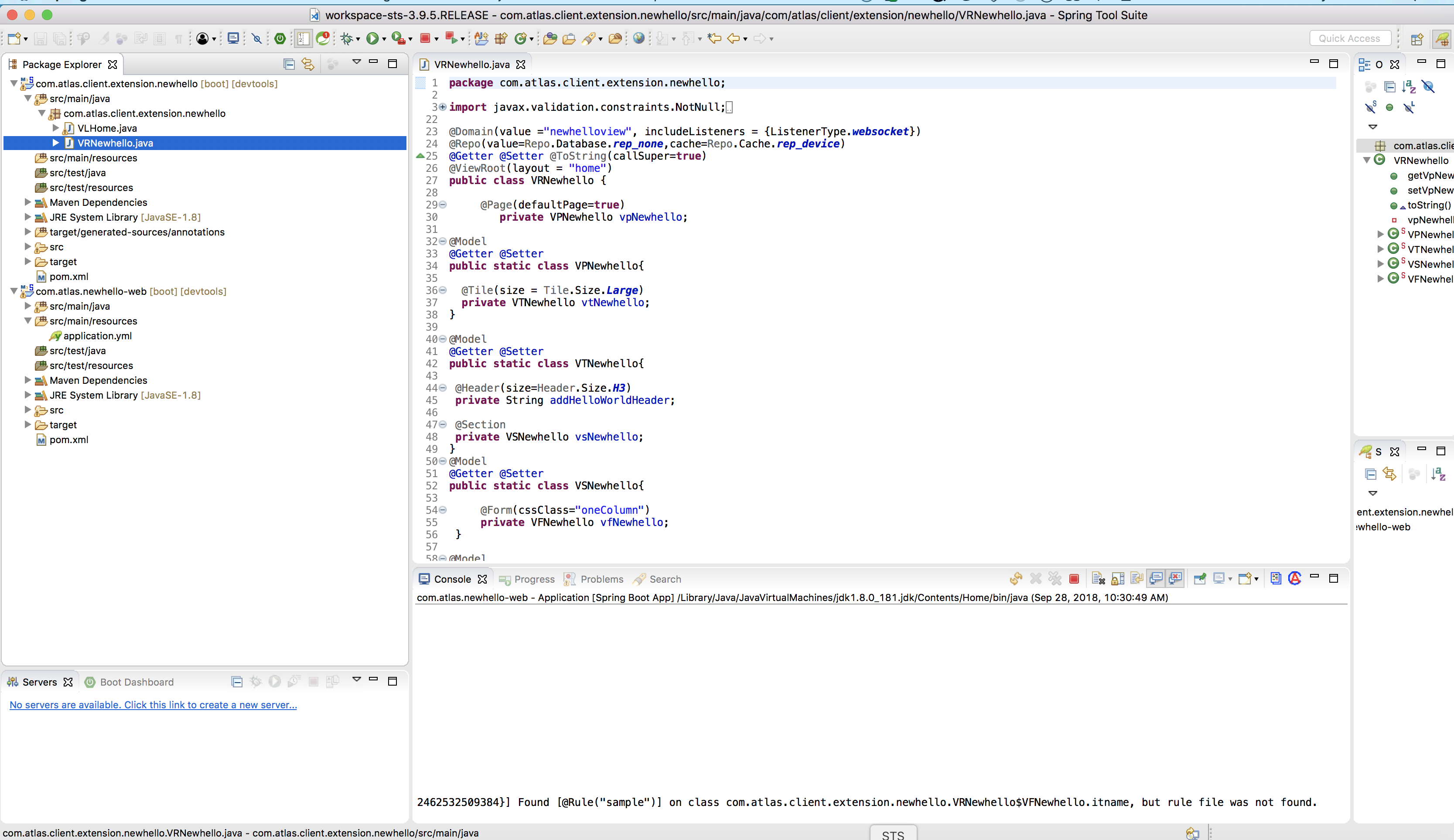The height and width of the screenshot is (840, 1454).
Task: Select application.yml in the project tree
Action: (97, 336)
